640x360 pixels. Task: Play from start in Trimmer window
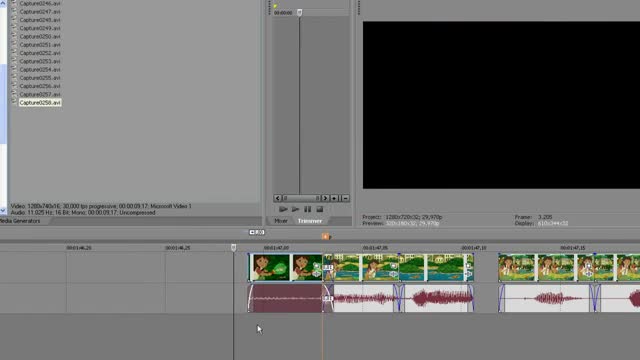pyautogui.click(x=283, y=209)
